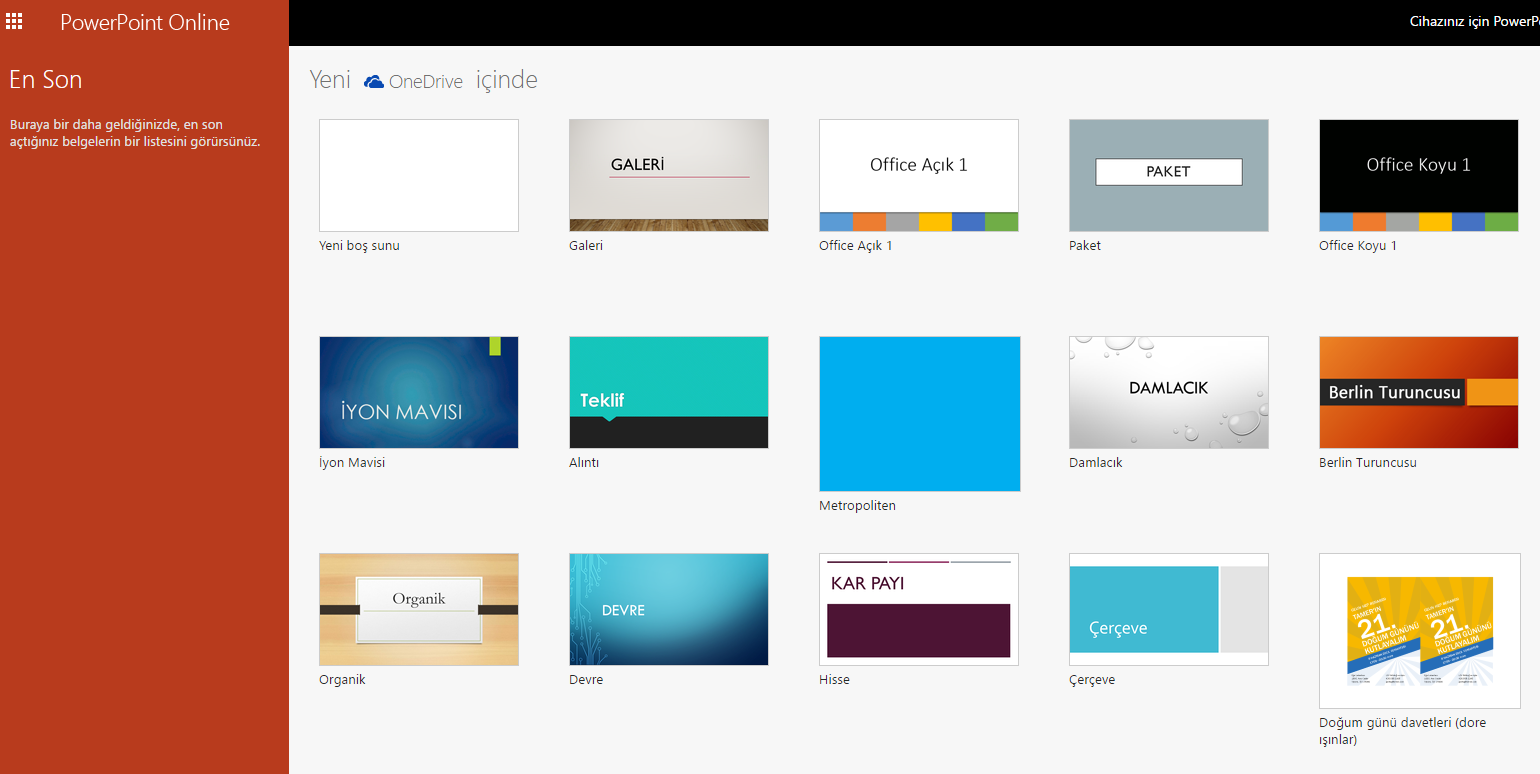
Task: Click the cut-off Cihazınız için PowerPoint link
Action: pyautogui.click(x=1474, y=21)
